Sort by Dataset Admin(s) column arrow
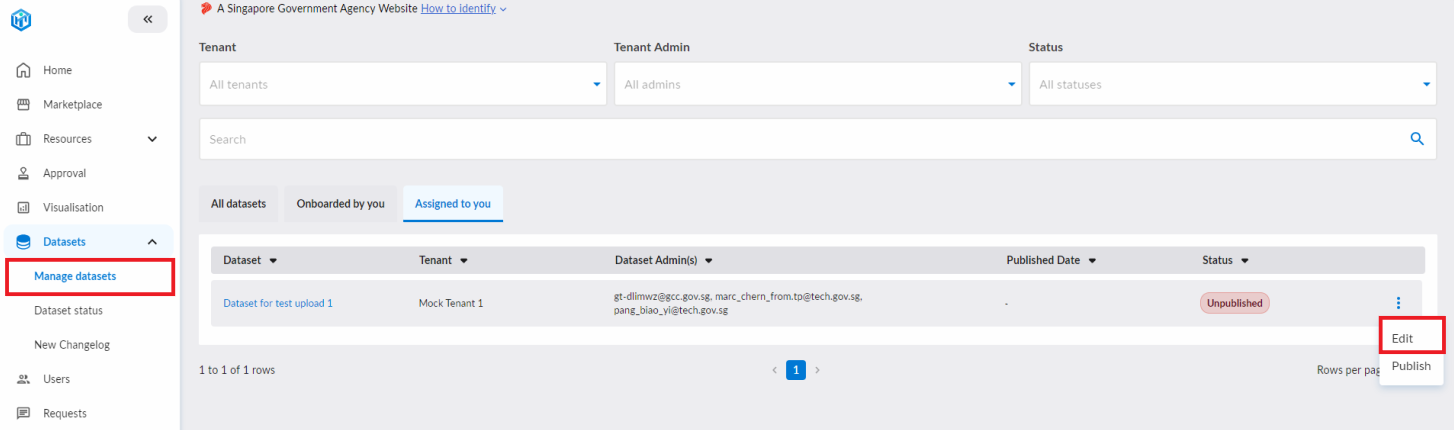Screen dimensions: 1454x430 [709, 261]
